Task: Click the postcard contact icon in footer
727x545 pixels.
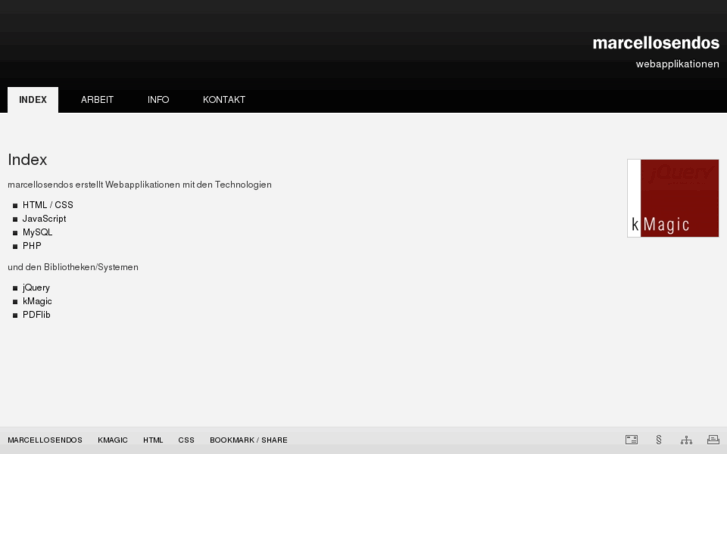Action: (x=631, y=440)
